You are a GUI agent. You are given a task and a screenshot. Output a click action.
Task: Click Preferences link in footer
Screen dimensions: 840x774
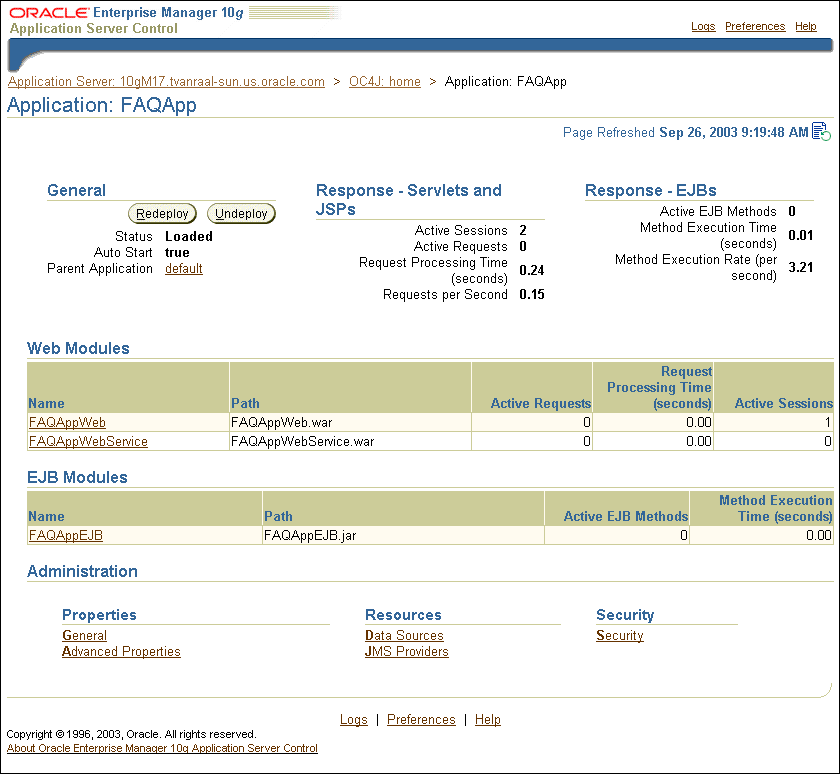click(x=421, y=719)
